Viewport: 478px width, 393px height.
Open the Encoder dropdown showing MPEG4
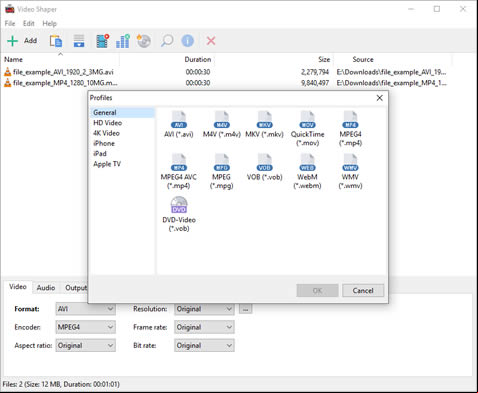coord(86,327)
